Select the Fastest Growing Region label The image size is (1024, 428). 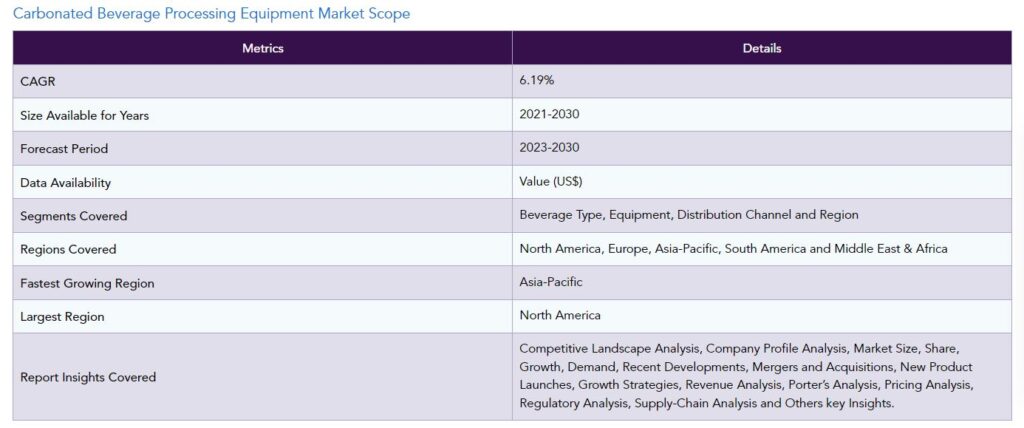pos(88,284)
